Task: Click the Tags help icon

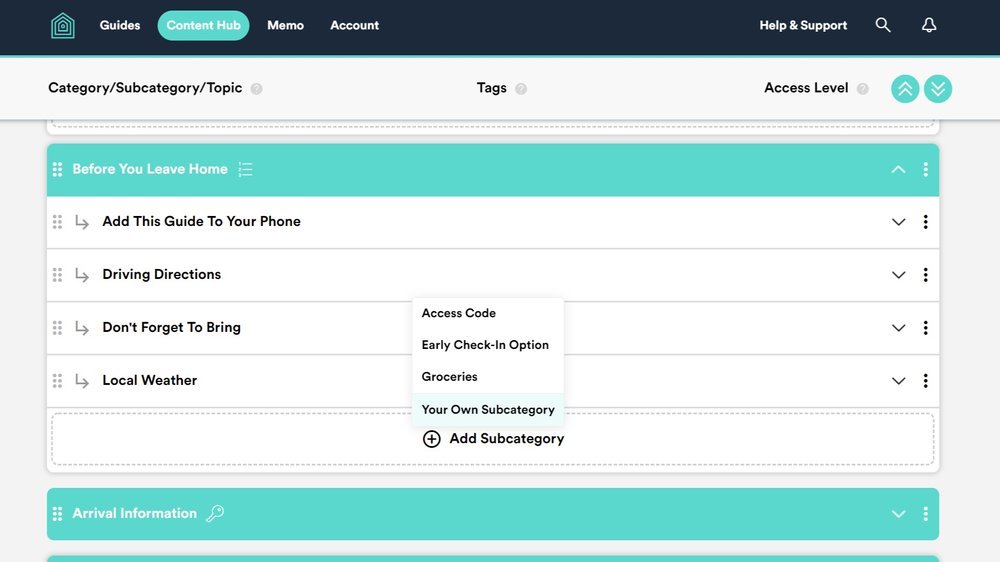Action: 521,89
